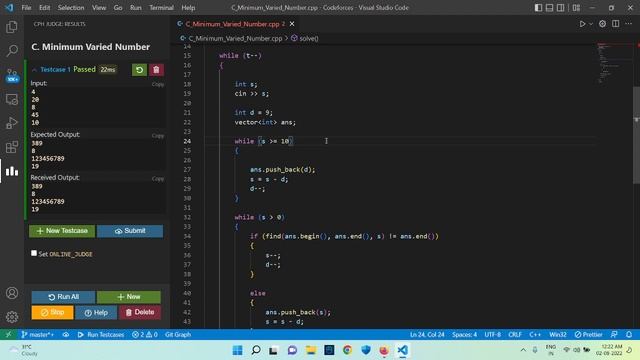Copy the Received Output
The height and width of the screenshot is (360, 640).
158,179
